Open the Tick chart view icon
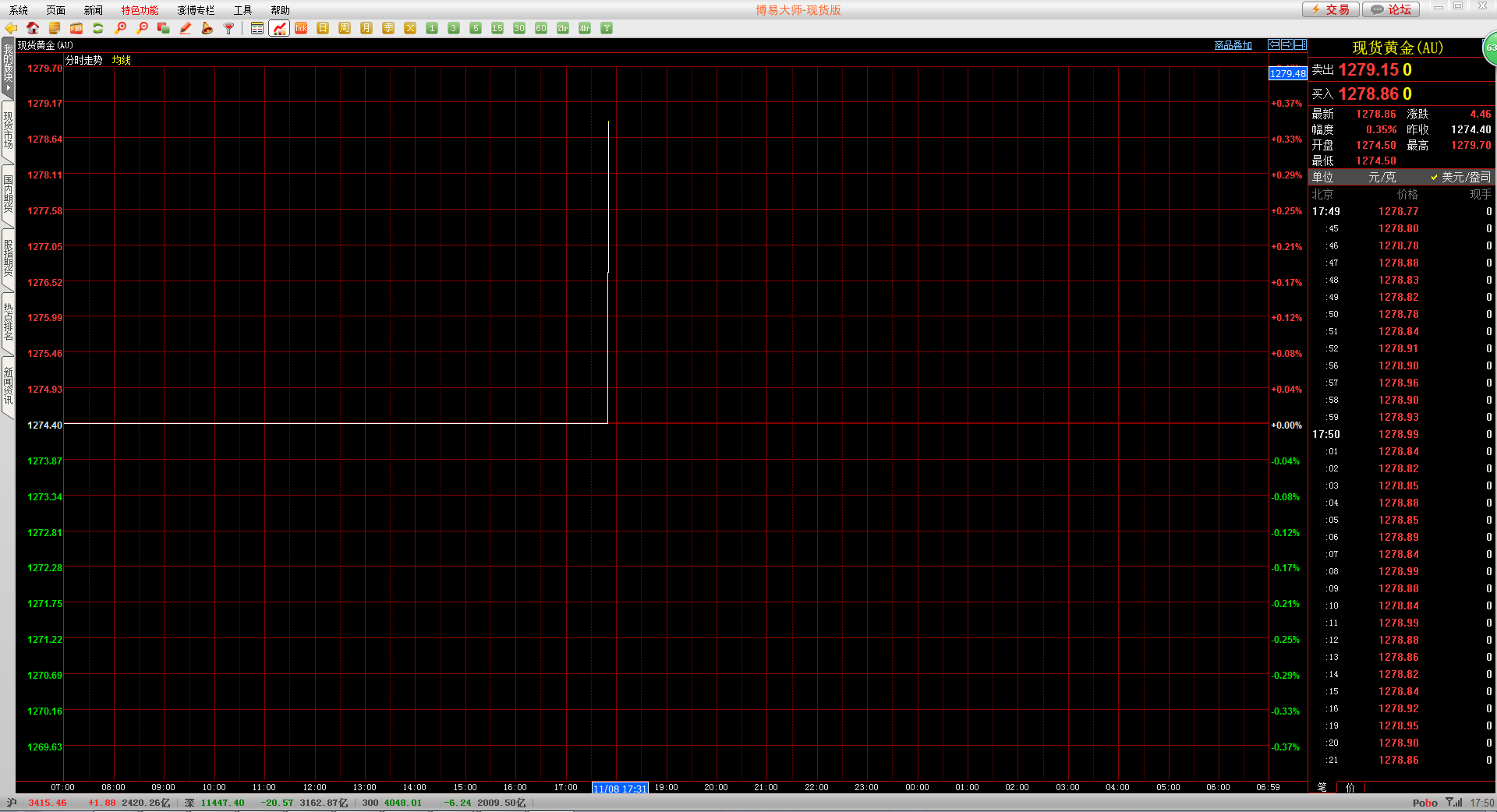The image size is (1497, 812). (301, 28)
